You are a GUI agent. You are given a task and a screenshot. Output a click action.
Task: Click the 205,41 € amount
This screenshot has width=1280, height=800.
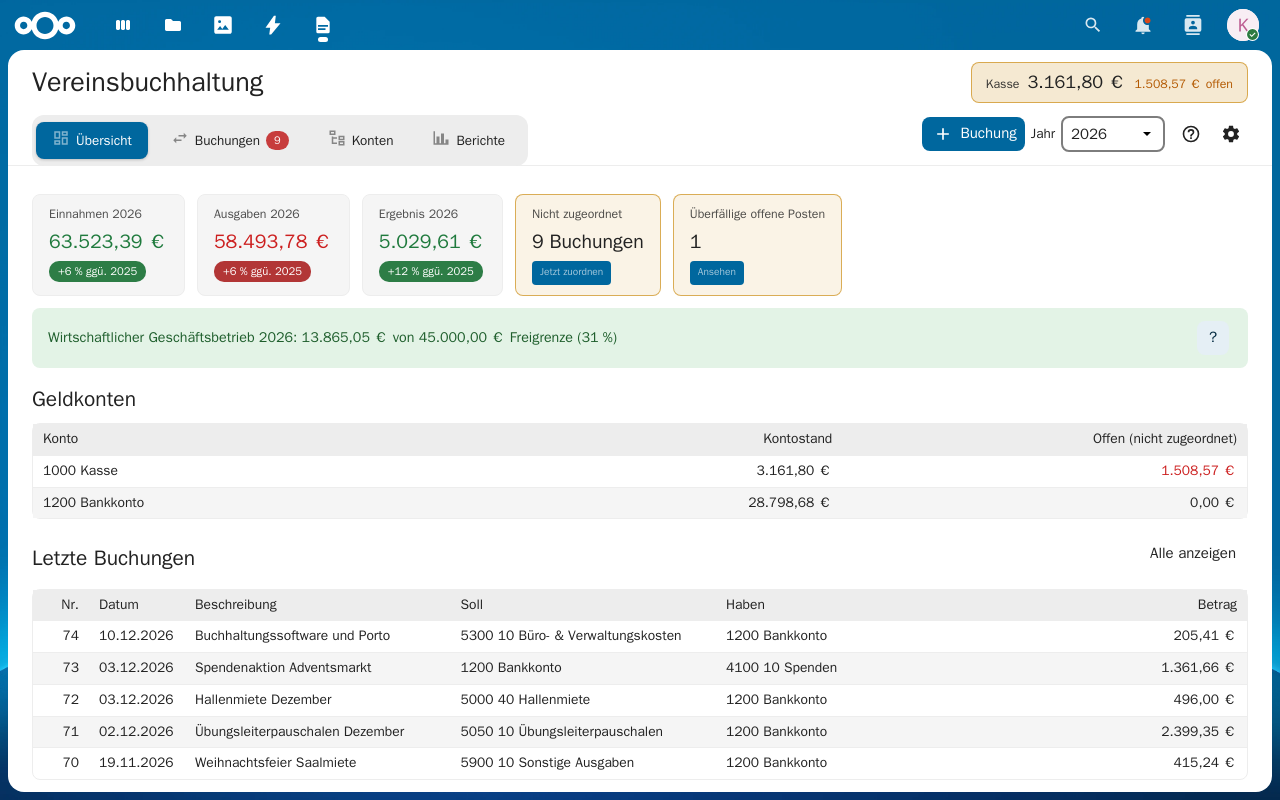coord(1204,636)
